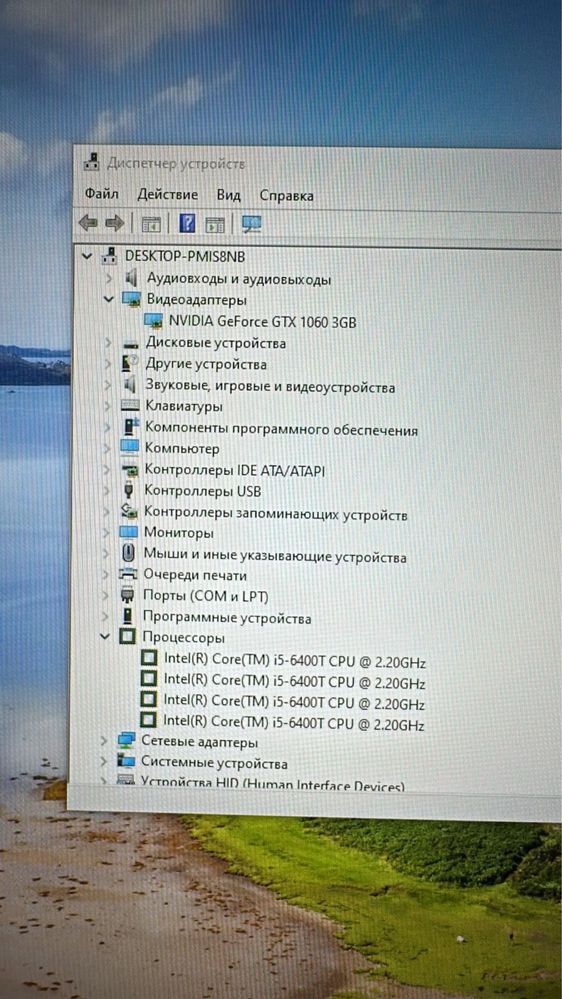Click the Forward arrow toolbar icon

(x=114, y=223)
